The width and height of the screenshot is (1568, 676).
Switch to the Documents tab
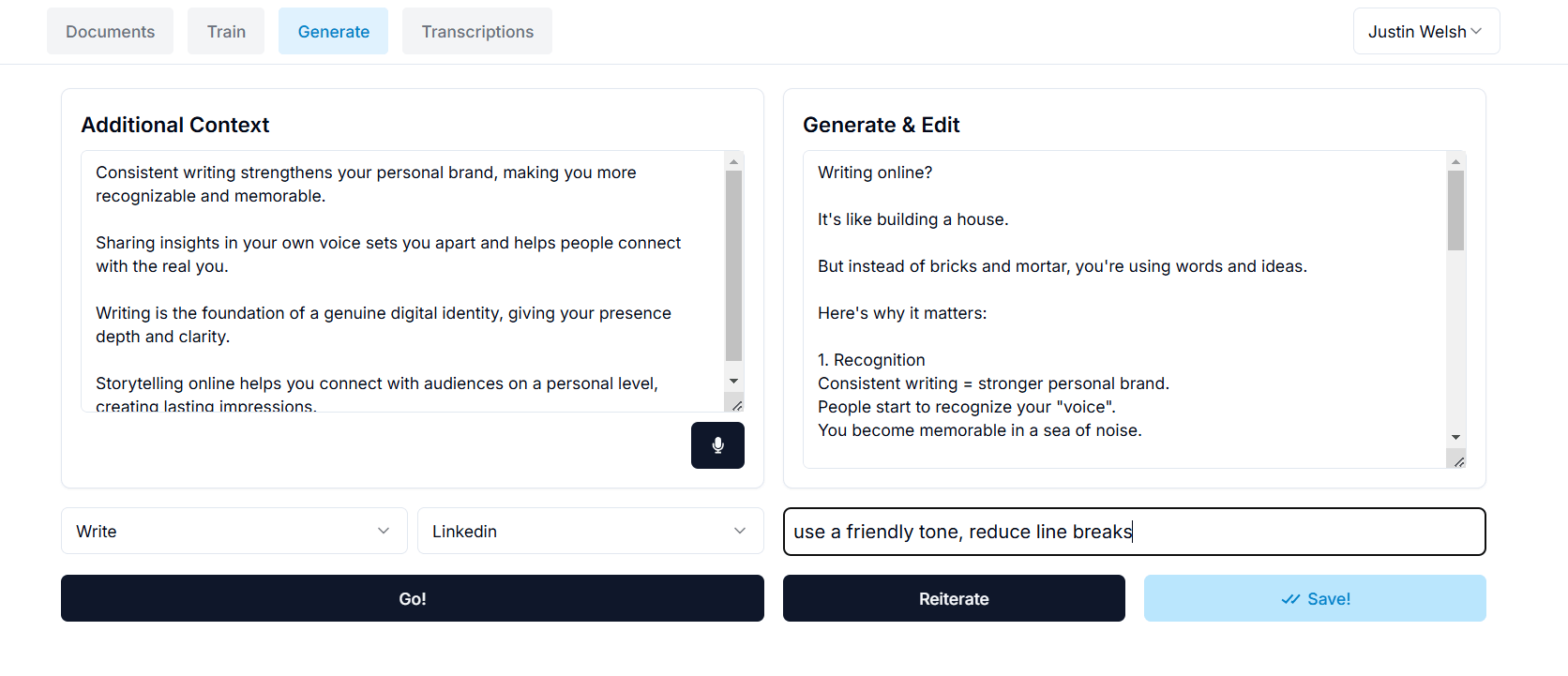coord(110,31)
